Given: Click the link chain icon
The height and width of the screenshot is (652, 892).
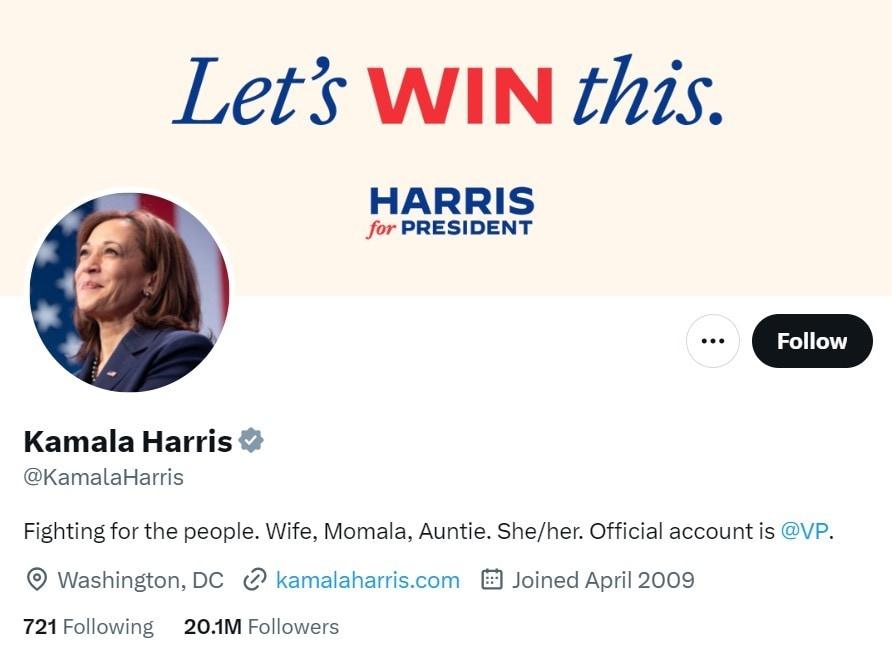Looking at the screenshot, I should point(254,580).
